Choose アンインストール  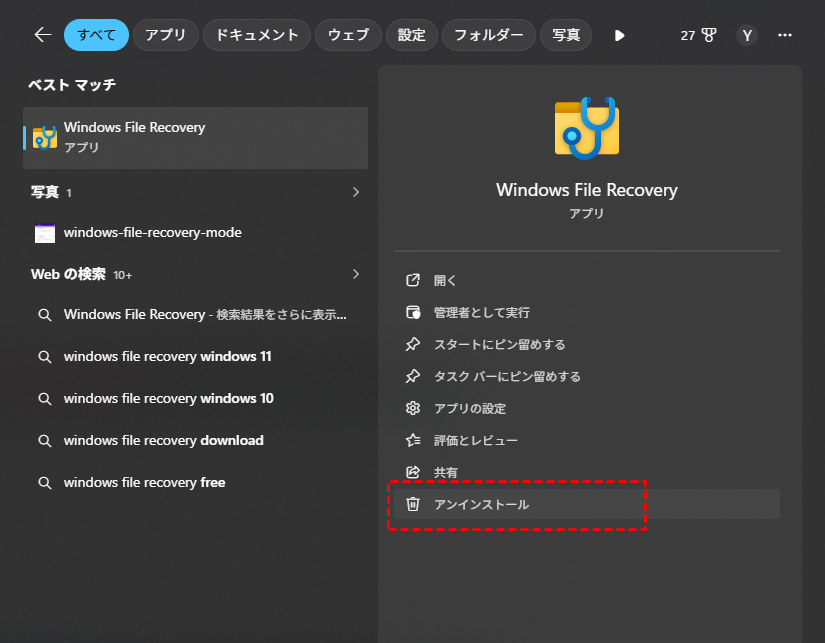click(587, 504)
